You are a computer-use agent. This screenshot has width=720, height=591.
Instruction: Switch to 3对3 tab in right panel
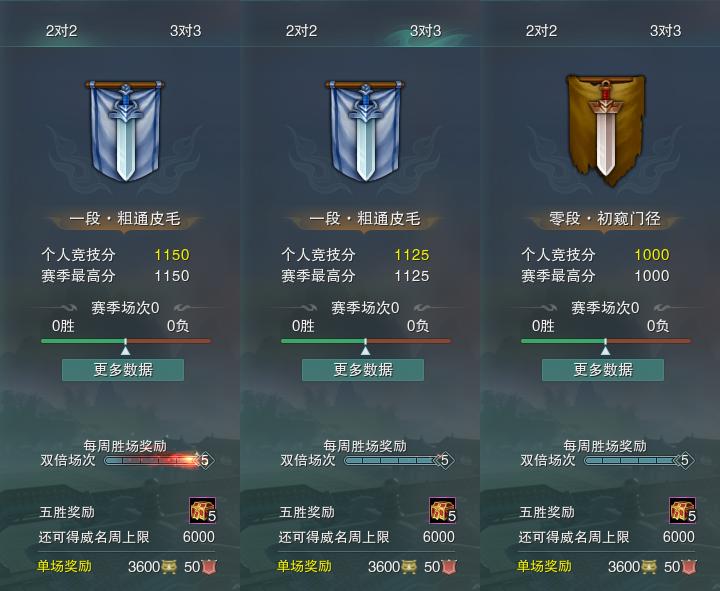[x=665, y=31]
